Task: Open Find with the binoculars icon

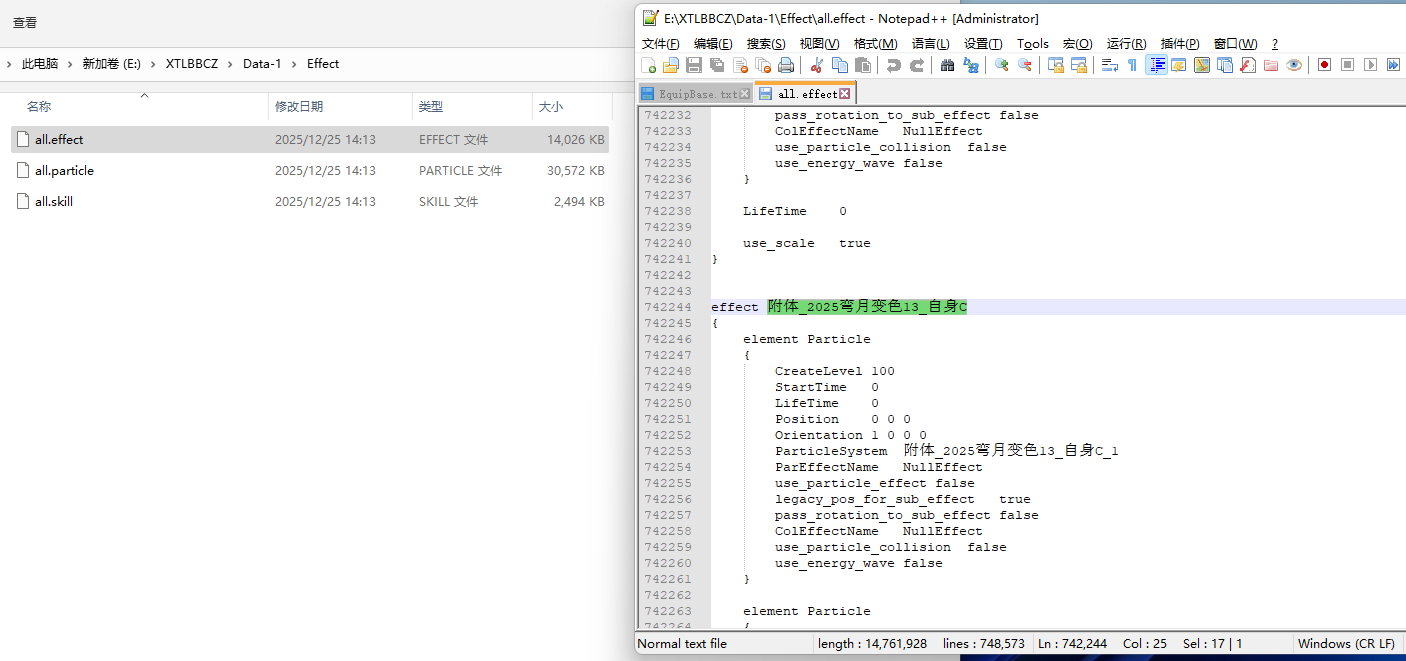Action: coord(947,65)
